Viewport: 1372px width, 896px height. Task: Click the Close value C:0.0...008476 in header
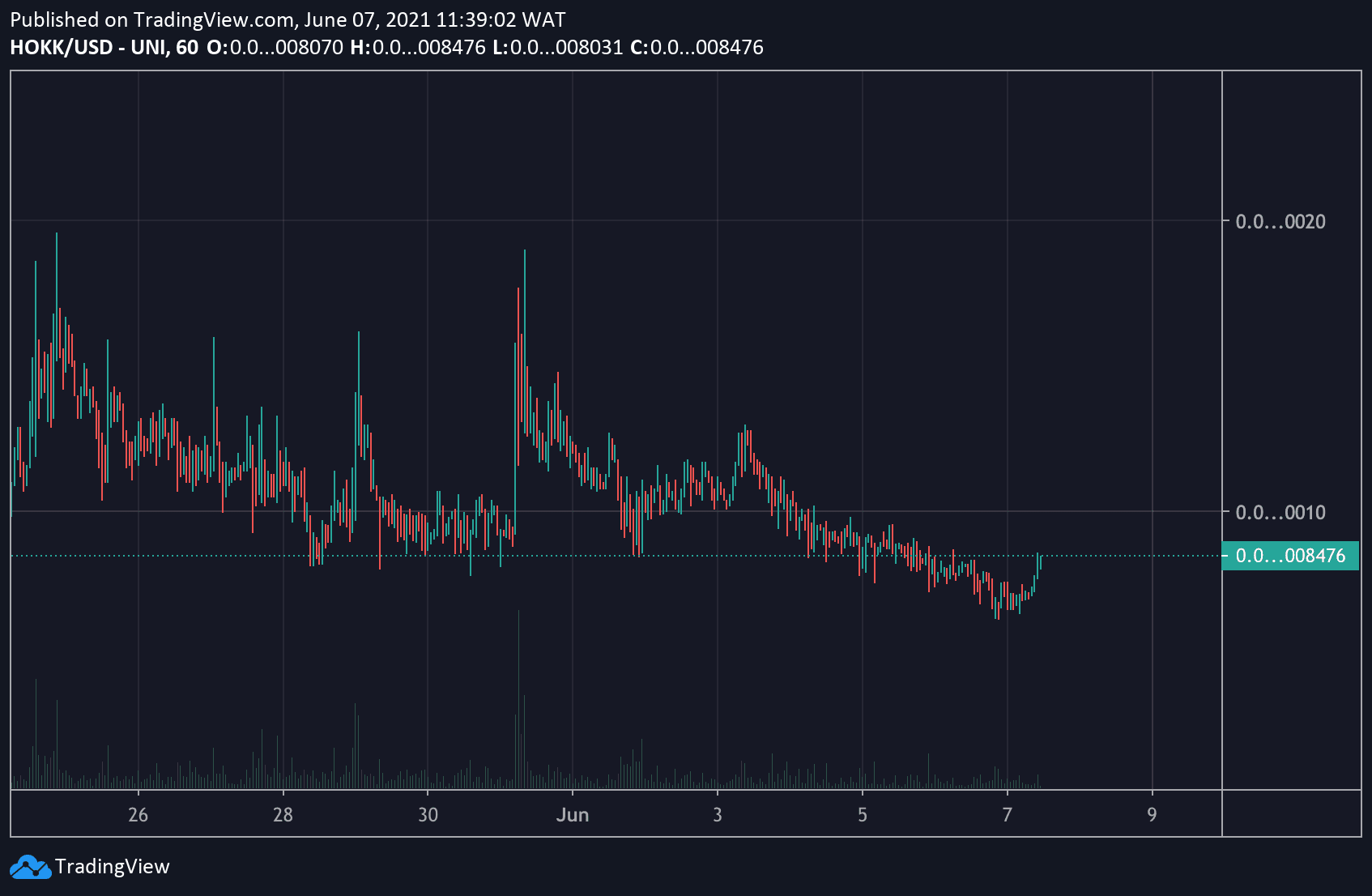[x=697, y=48]
